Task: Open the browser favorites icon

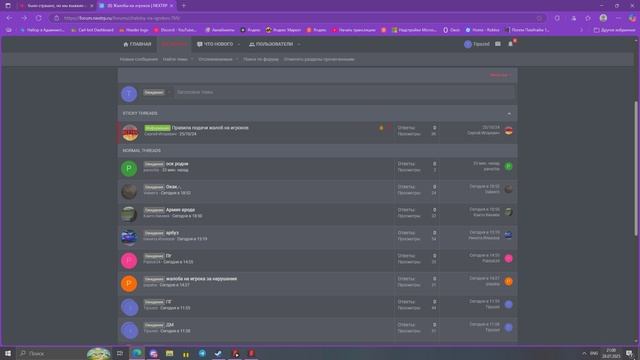Action: (588, 18)
